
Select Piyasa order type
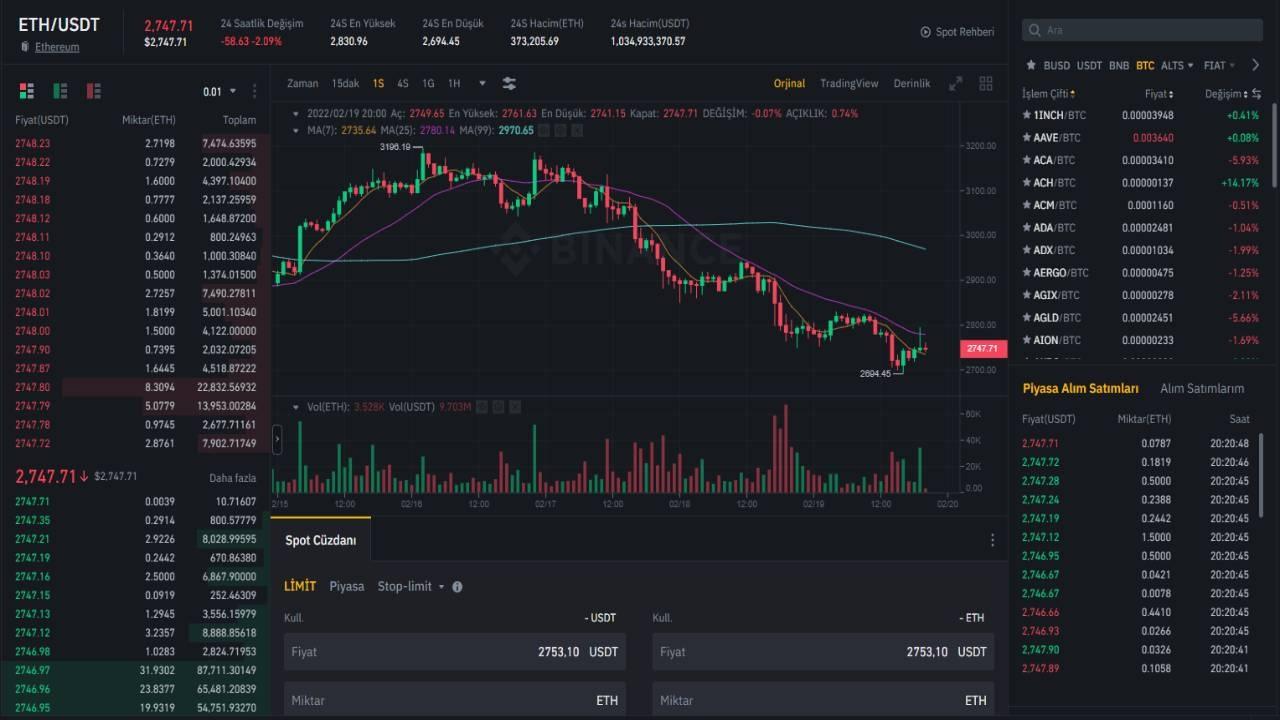[x=347, y=586]
